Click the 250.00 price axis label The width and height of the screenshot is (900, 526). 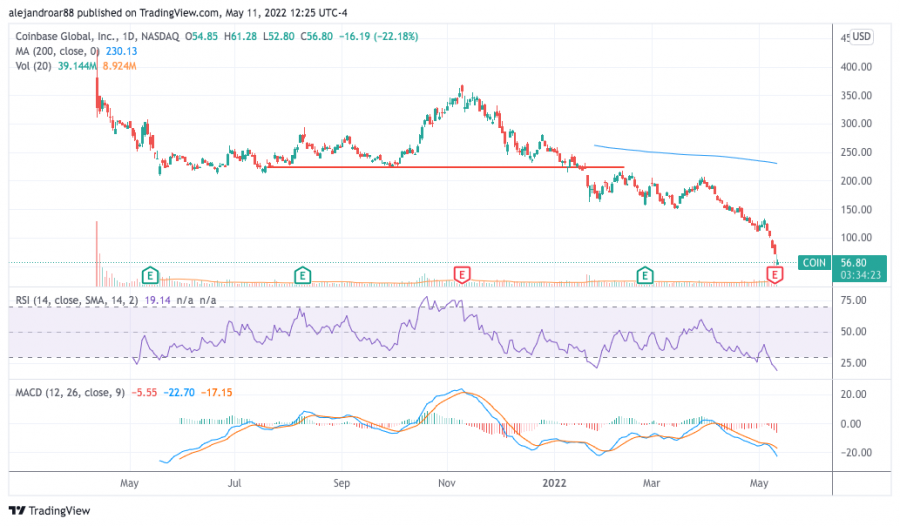(x=856, y=152)
